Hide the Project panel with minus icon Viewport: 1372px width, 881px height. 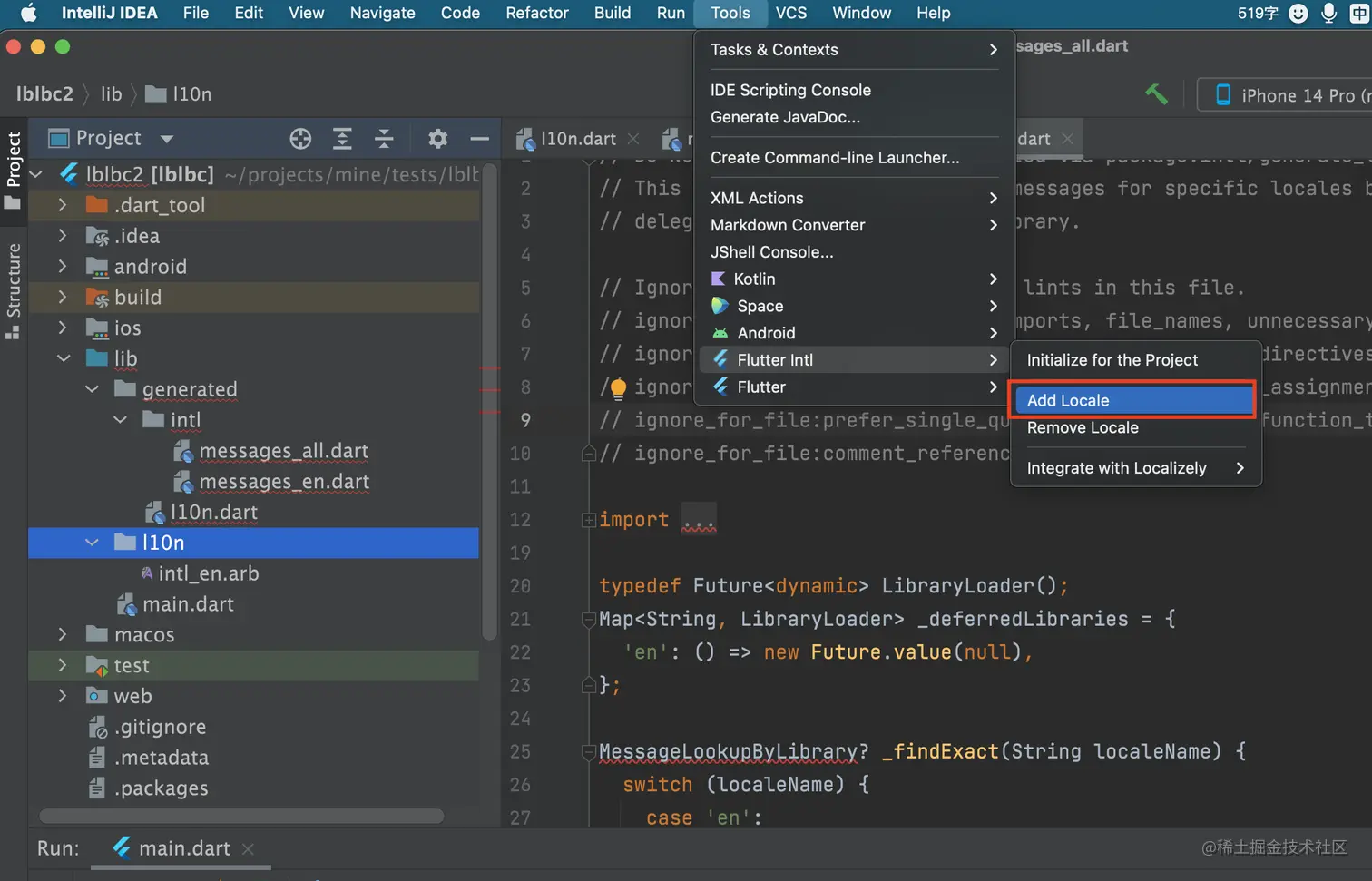pyautogui.click(x=479, y=139)
